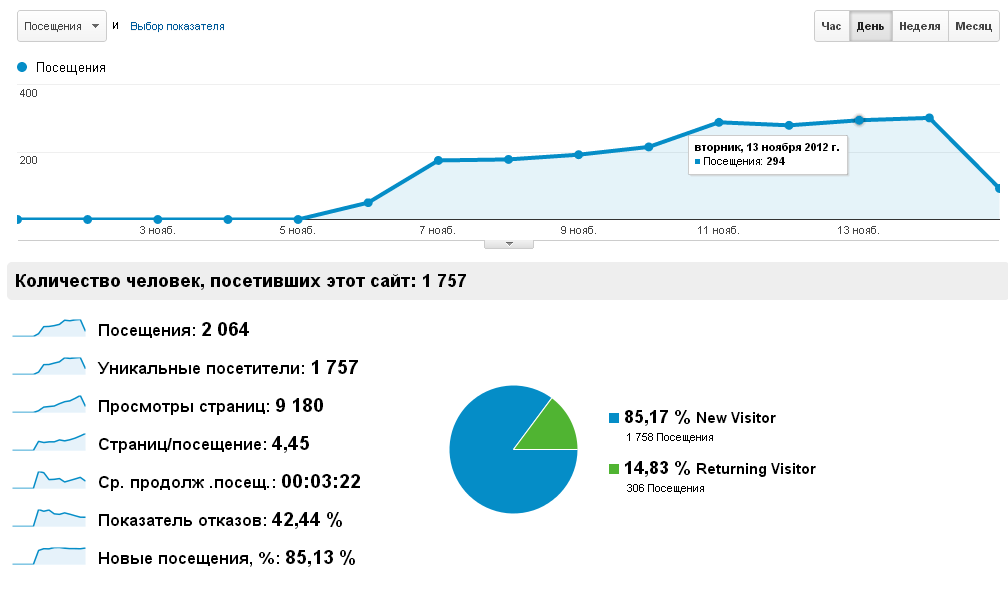The width and height of the screenshot is (1008, 606).
Task: Switch graph to Час view
Action: [831, 26]
